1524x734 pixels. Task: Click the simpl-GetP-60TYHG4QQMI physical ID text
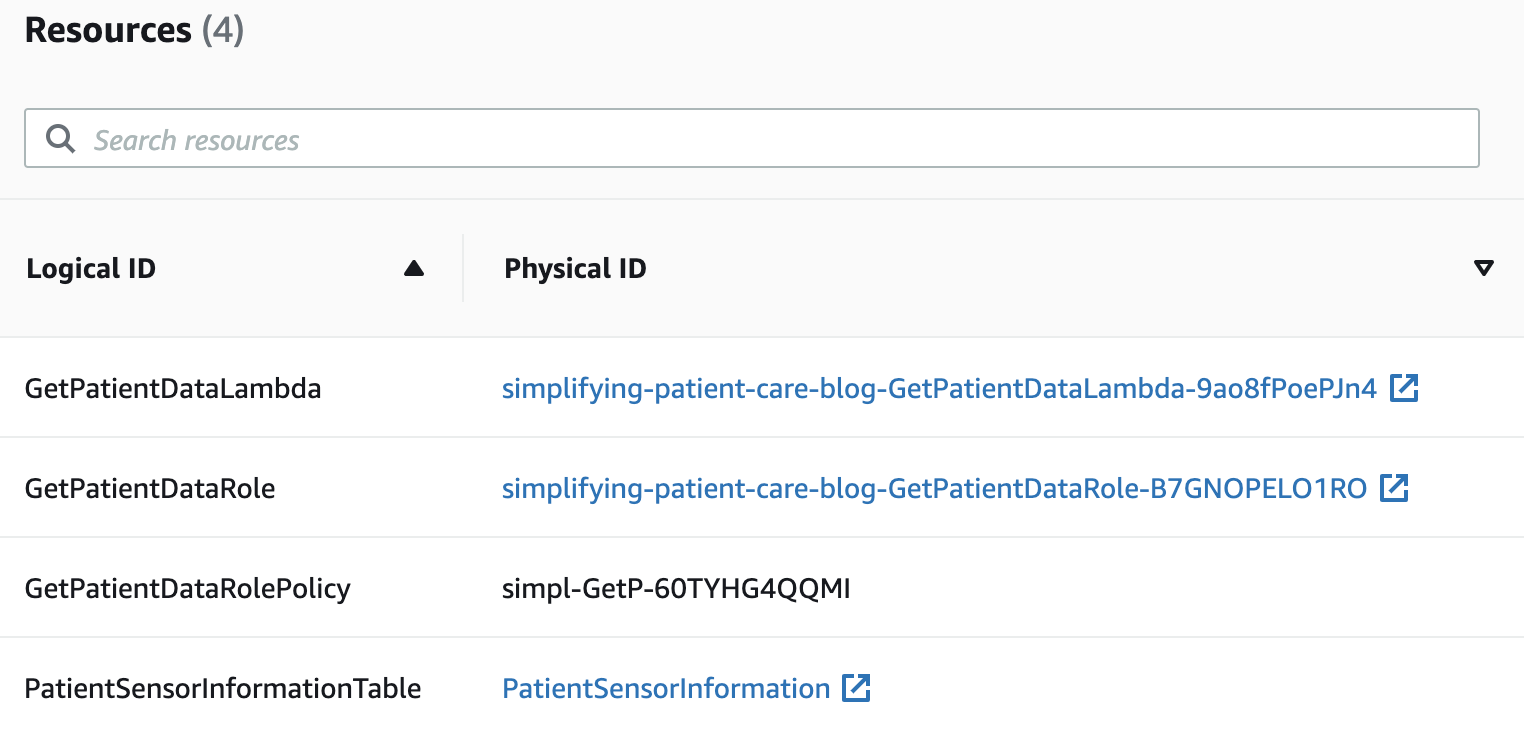676,588
